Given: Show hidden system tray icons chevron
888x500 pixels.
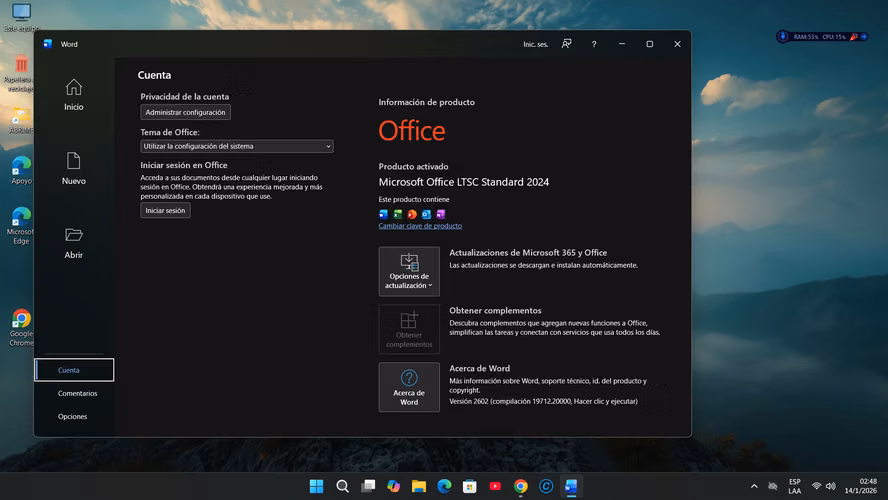Looking at the screenshot, I should [754, 486].
